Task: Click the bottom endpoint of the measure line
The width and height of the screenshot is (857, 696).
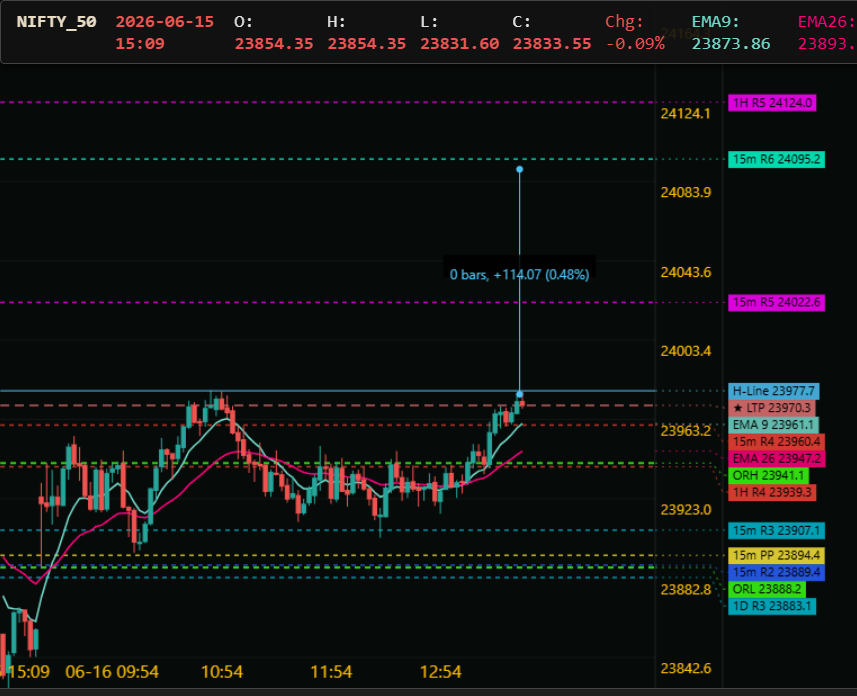Action: pos(520,394)
